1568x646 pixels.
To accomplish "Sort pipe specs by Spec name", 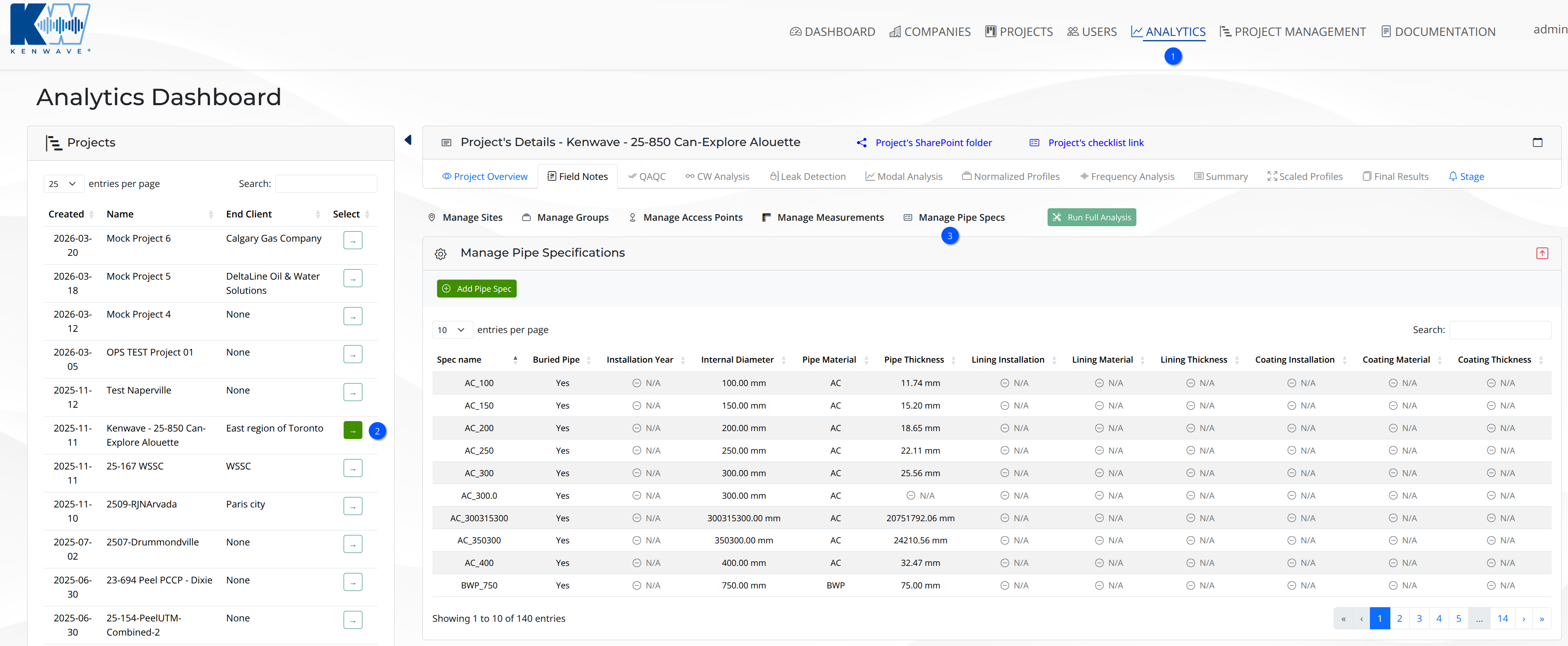I will [x=477, y=360].
